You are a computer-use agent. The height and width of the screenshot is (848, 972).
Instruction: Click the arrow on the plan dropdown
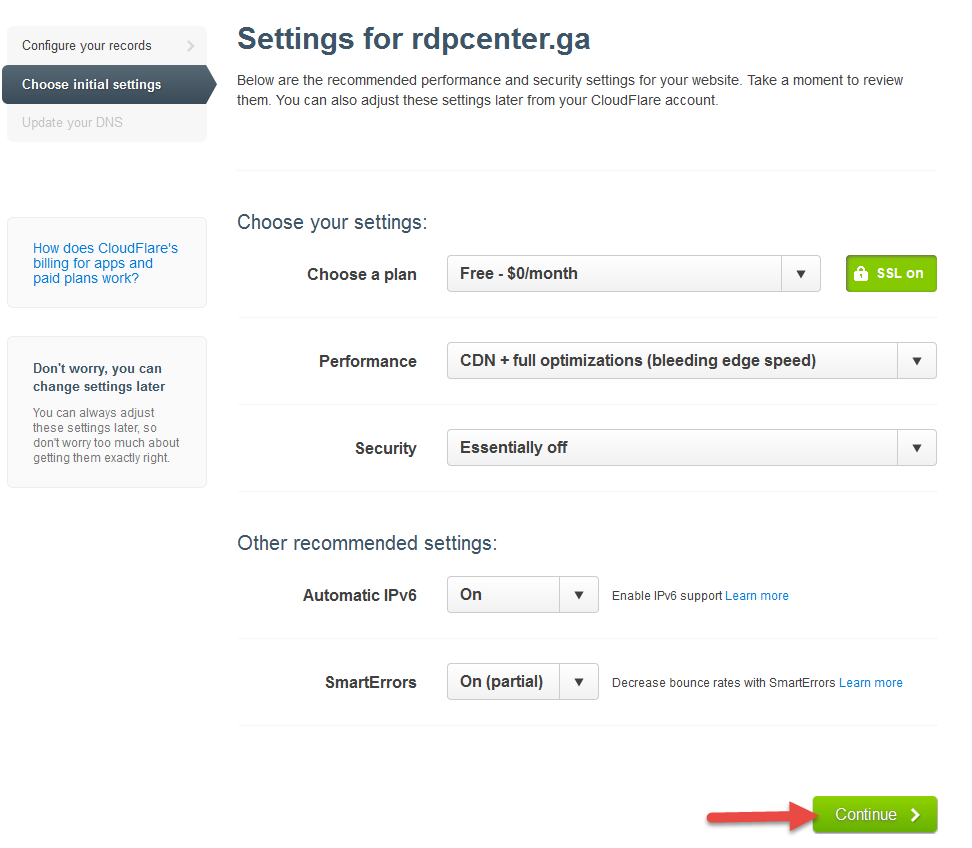800,273
